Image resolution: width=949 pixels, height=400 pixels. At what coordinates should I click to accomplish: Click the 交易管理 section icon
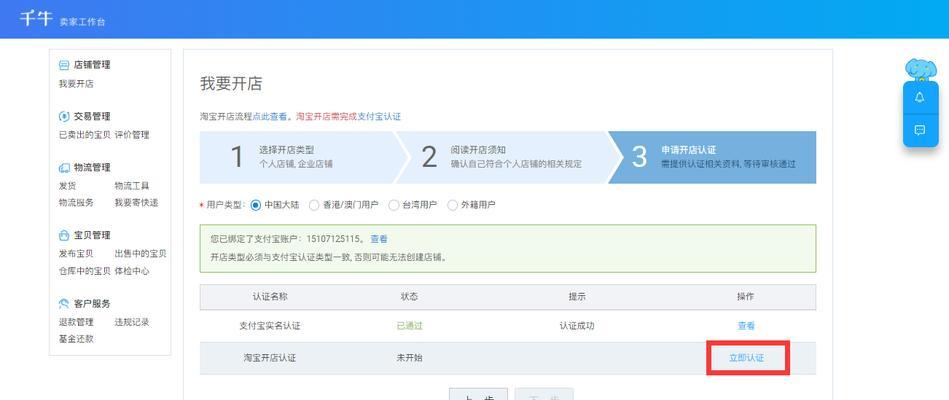64,116
